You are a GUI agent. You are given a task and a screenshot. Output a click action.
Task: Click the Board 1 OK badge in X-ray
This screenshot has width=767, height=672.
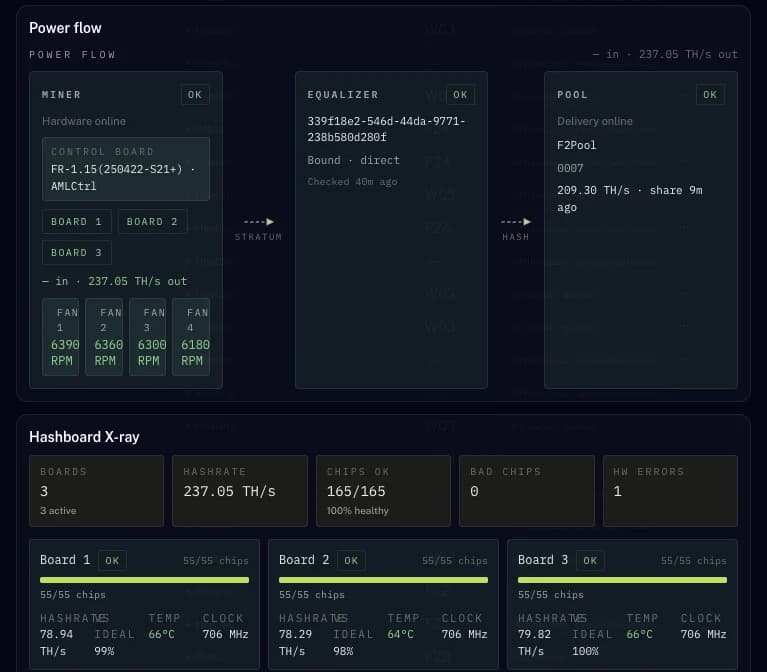point(112,560)
